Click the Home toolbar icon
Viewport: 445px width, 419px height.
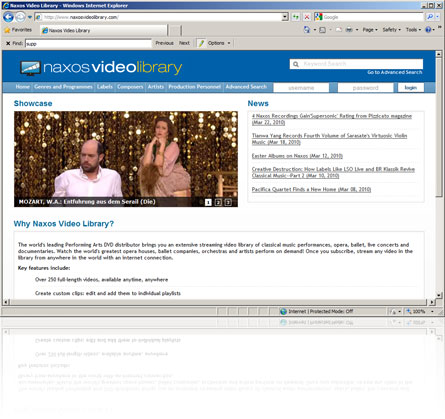[x=307, y=30]
